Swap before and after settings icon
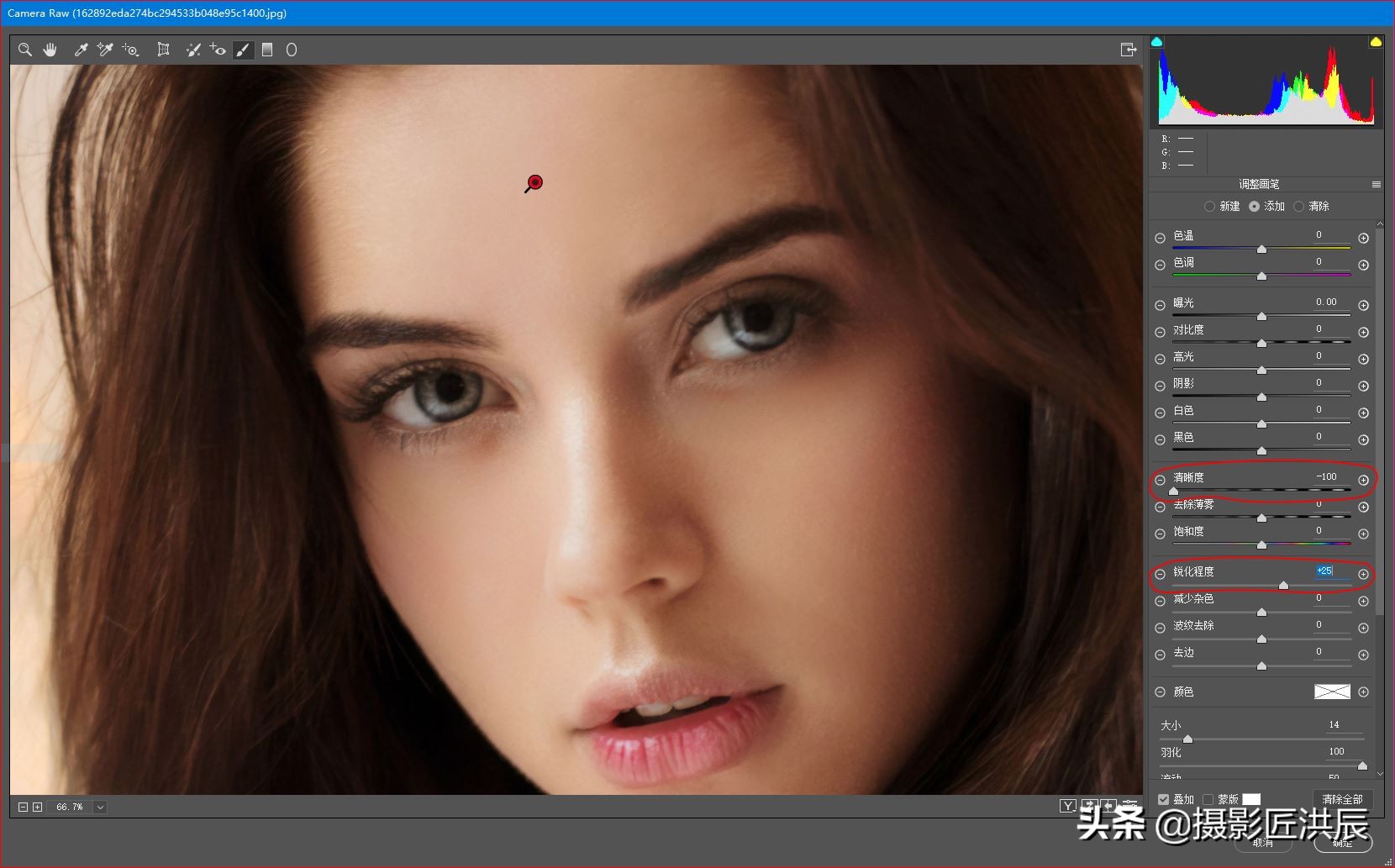 point(1089,806)
